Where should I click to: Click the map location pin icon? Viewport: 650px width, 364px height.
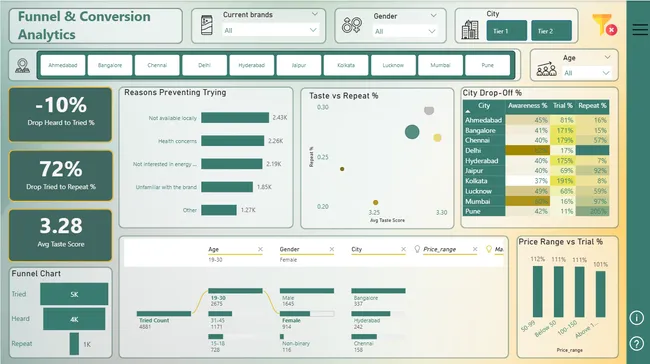pyautogui.click(x=22, y=66)
